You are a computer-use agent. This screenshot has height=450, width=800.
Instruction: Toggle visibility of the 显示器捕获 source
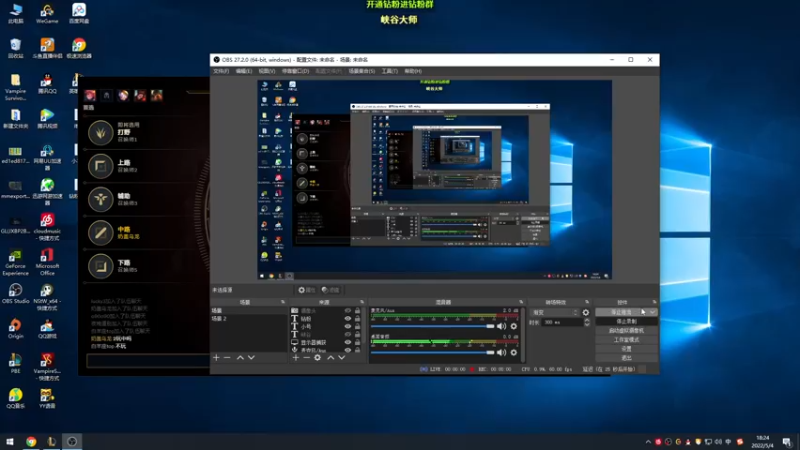(x=348, y=342)
